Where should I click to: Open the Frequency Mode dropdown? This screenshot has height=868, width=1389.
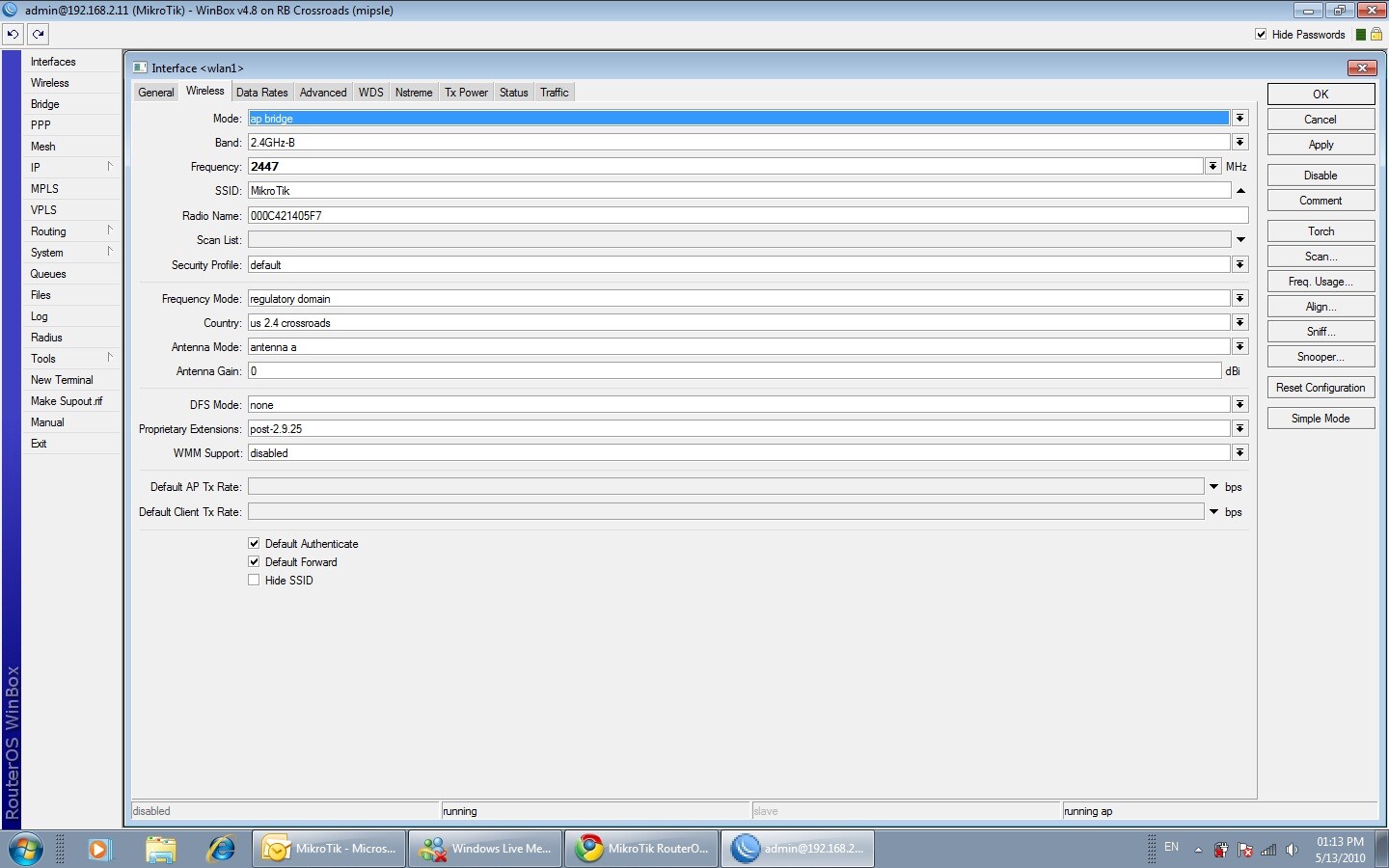1240,298
